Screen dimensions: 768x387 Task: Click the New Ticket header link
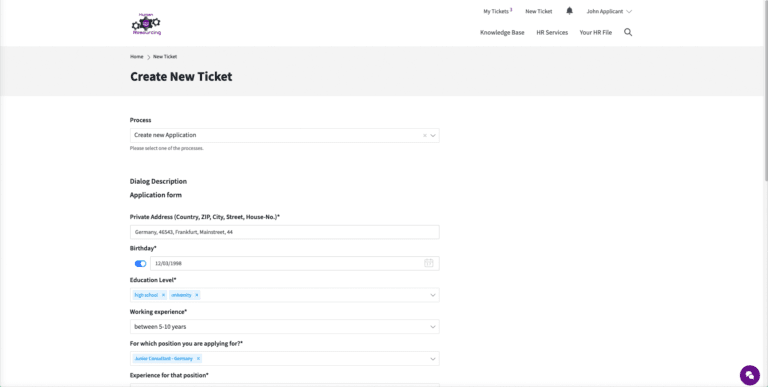pyautogui.click(x=539, y=11)
